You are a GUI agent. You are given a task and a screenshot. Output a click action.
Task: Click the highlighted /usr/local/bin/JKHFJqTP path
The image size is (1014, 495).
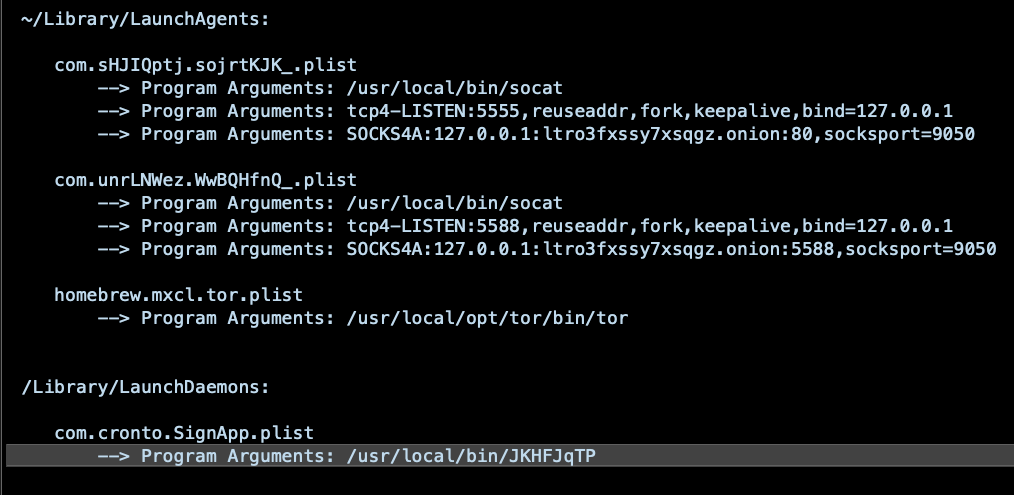(x=472, y=456)
